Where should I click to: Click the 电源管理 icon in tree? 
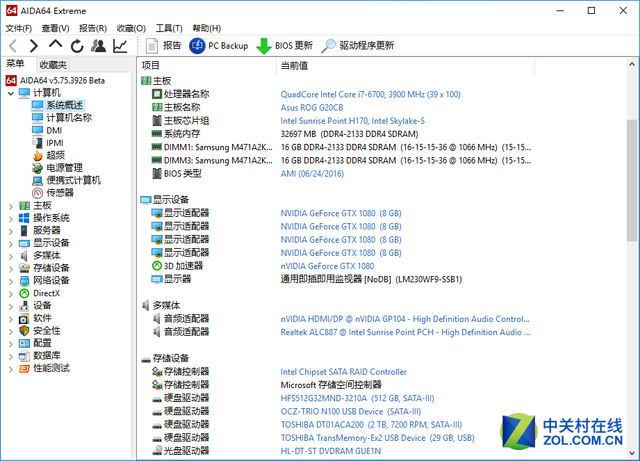point(38,168)
